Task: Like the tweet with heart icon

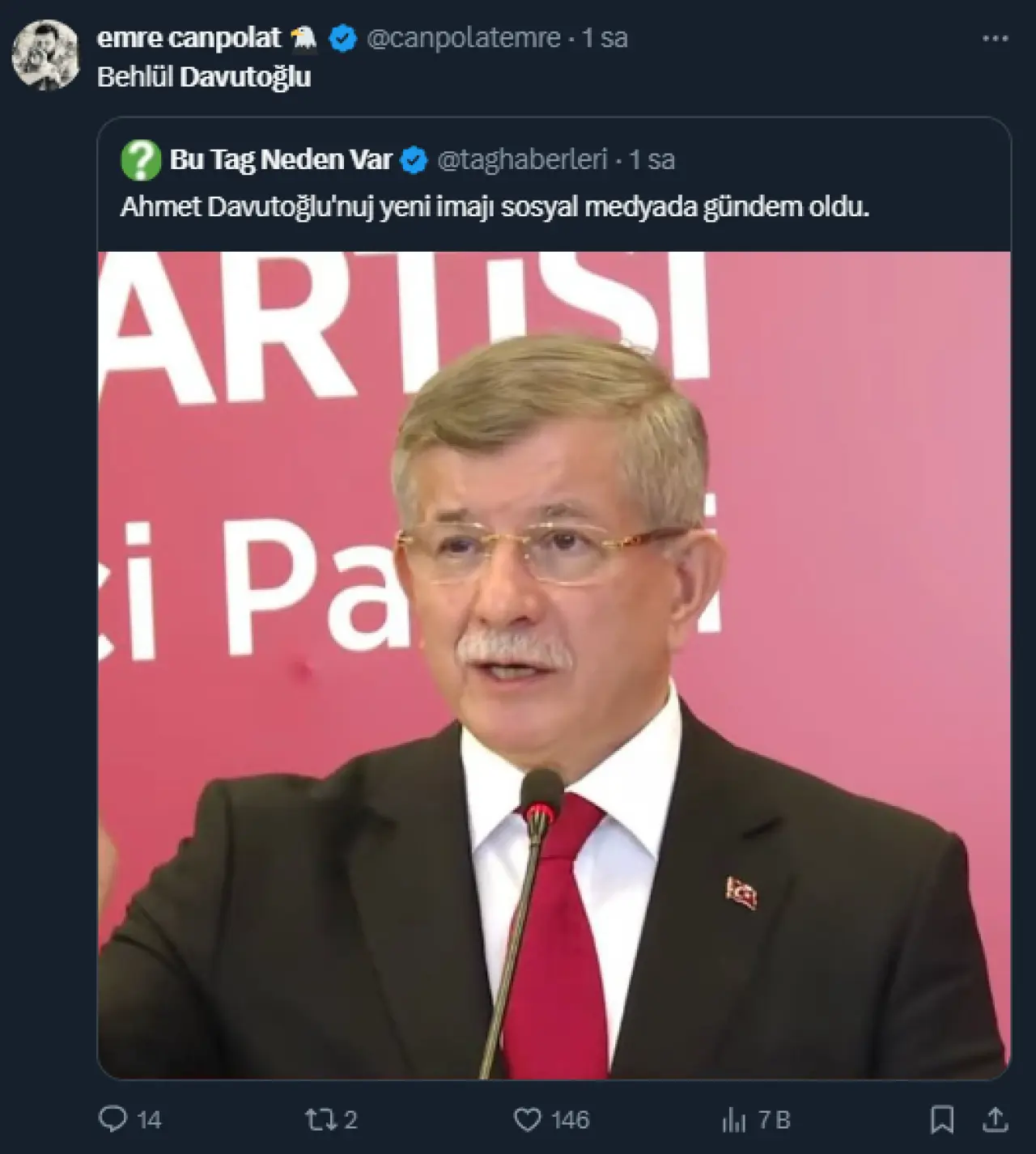Action: coord(528,1119)
